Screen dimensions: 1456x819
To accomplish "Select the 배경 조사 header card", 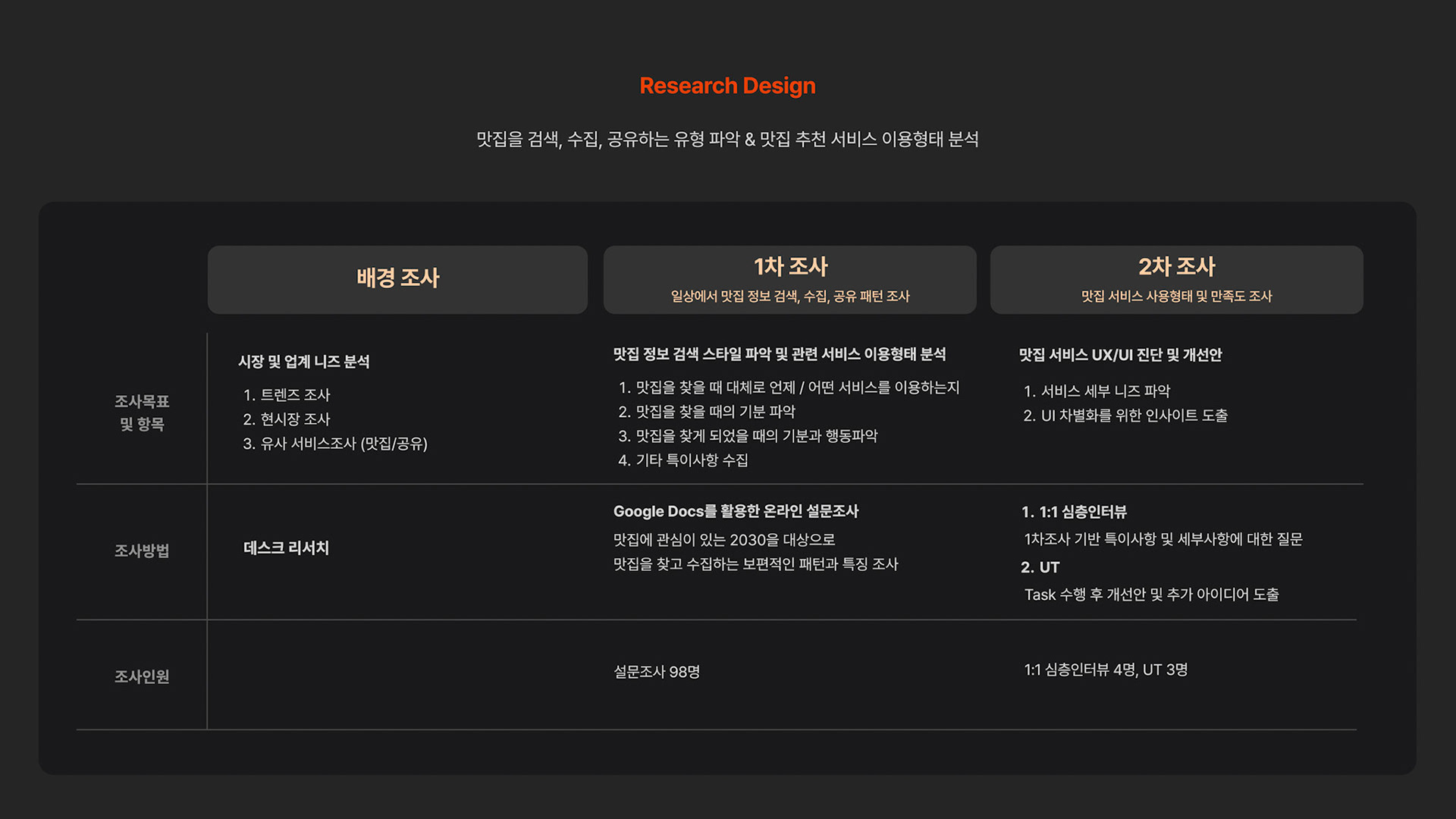I will (x=397, y=278).
